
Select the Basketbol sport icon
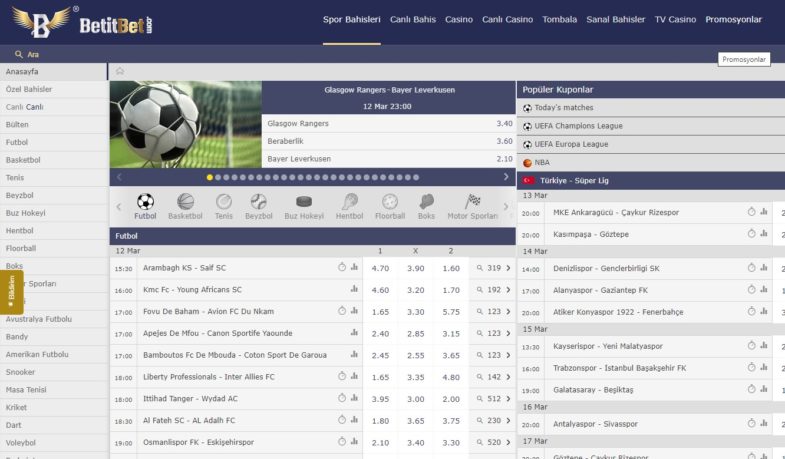(x=184, y=203)
